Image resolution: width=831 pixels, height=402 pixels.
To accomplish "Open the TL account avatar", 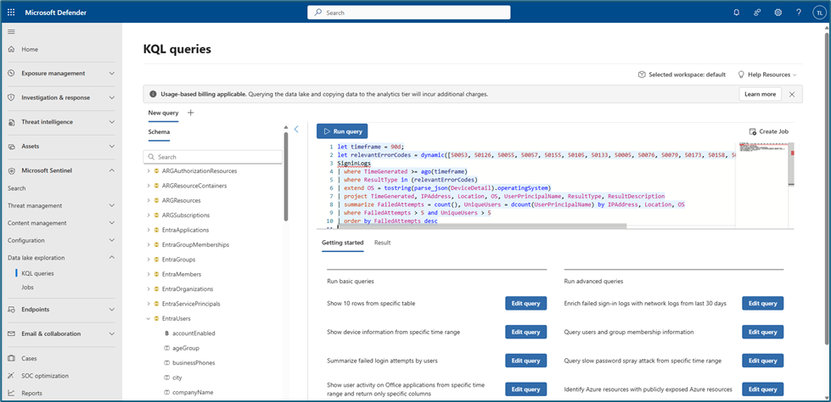I will point(819,12).
